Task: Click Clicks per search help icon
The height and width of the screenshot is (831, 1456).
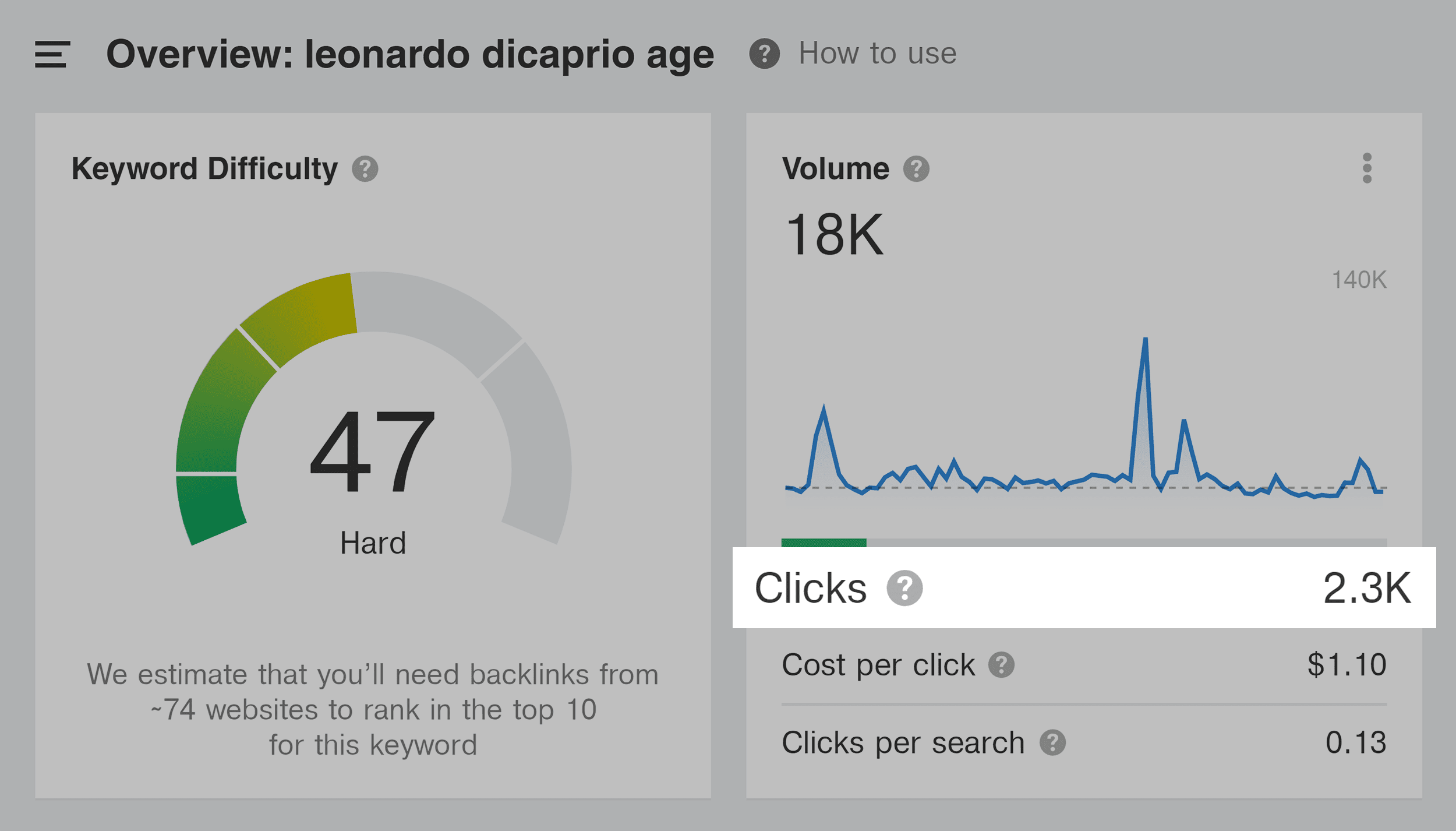Action: [x=1052, y=743]
